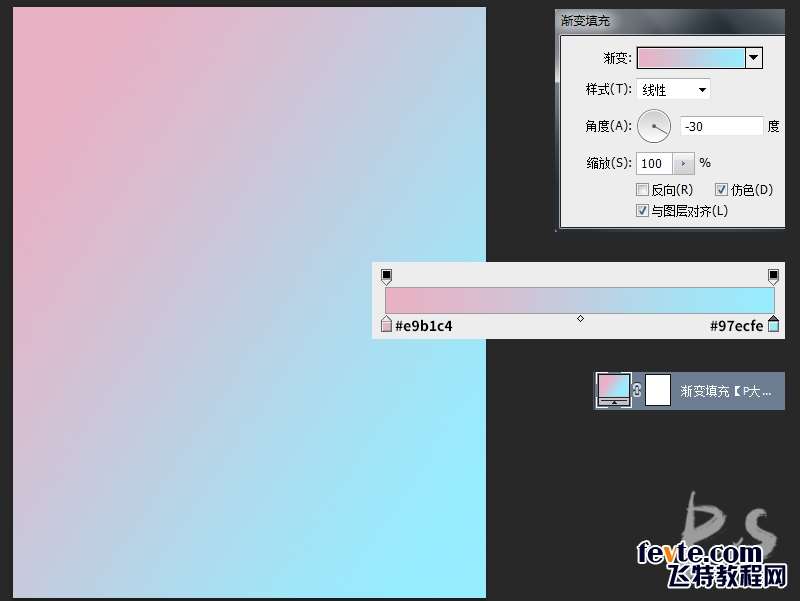Select the right opacity stop
Viewport: 800px width, 601px height.
pyautogui.click(x=773, y=276)
